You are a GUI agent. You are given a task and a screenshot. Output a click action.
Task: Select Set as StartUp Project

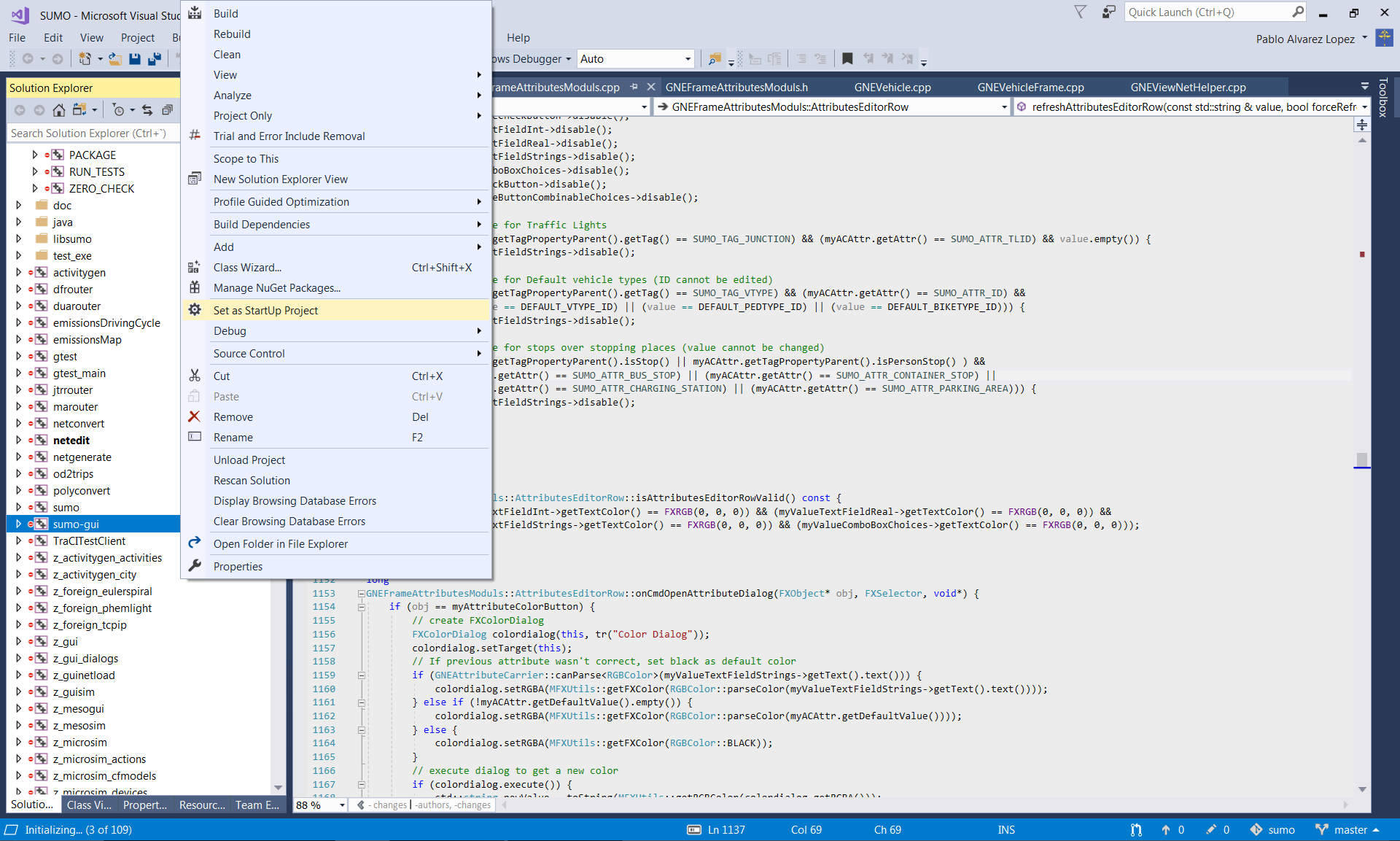[336, 310]
